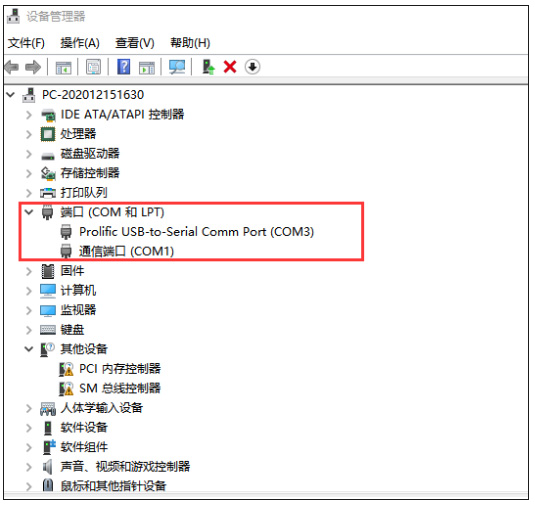Click the Back arrow toolbar icon

pos(12,67)
